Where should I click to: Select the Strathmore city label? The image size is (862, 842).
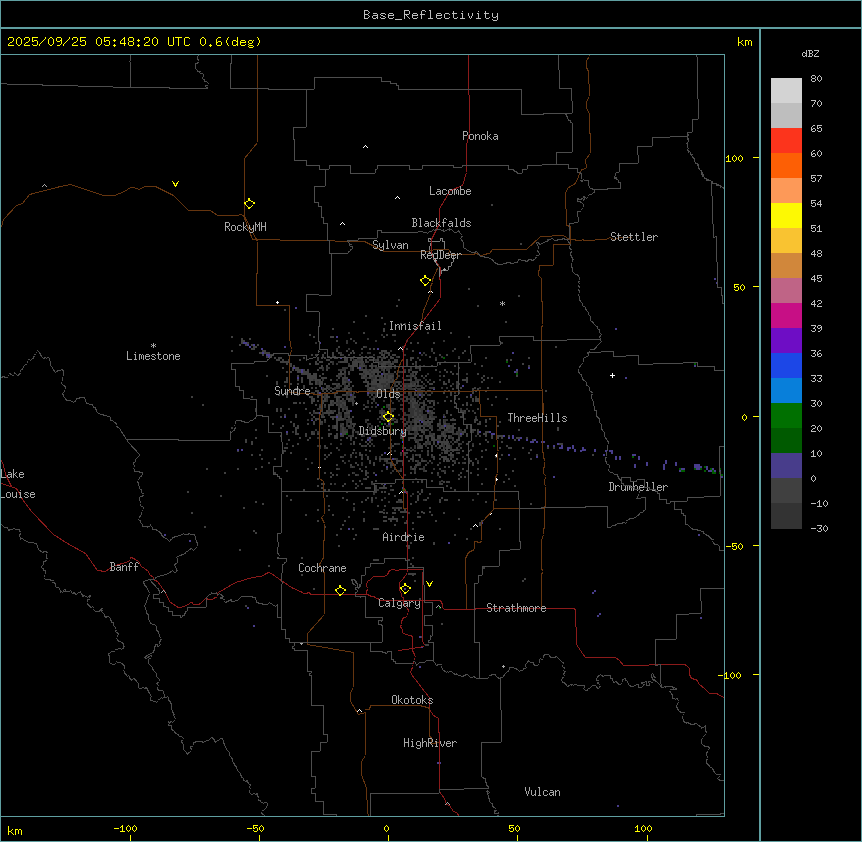pos(516,608)
